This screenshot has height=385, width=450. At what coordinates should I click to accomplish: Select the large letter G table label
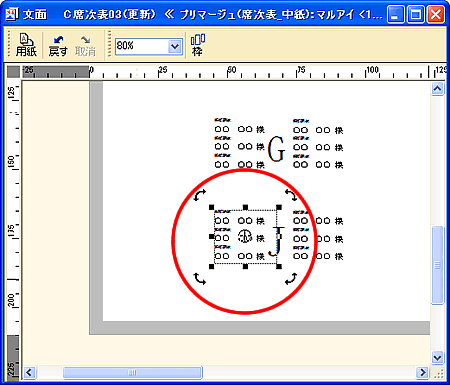(276, 149)
